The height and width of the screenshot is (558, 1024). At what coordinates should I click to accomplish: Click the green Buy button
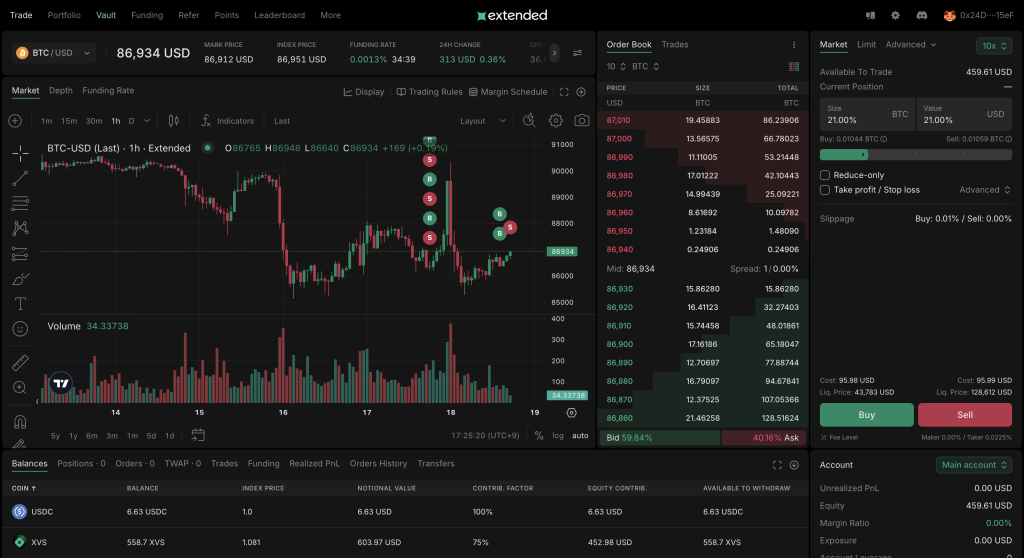[x=866, y=415]
